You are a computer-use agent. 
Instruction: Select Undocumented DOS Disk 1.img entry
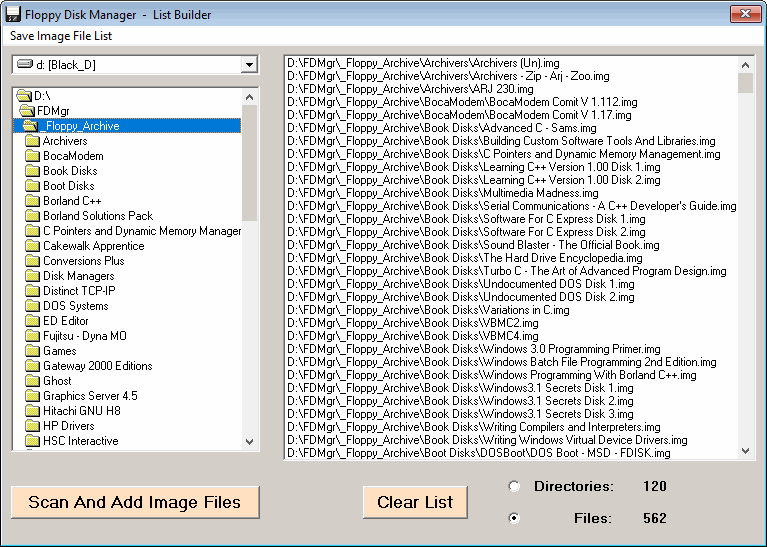460,284
